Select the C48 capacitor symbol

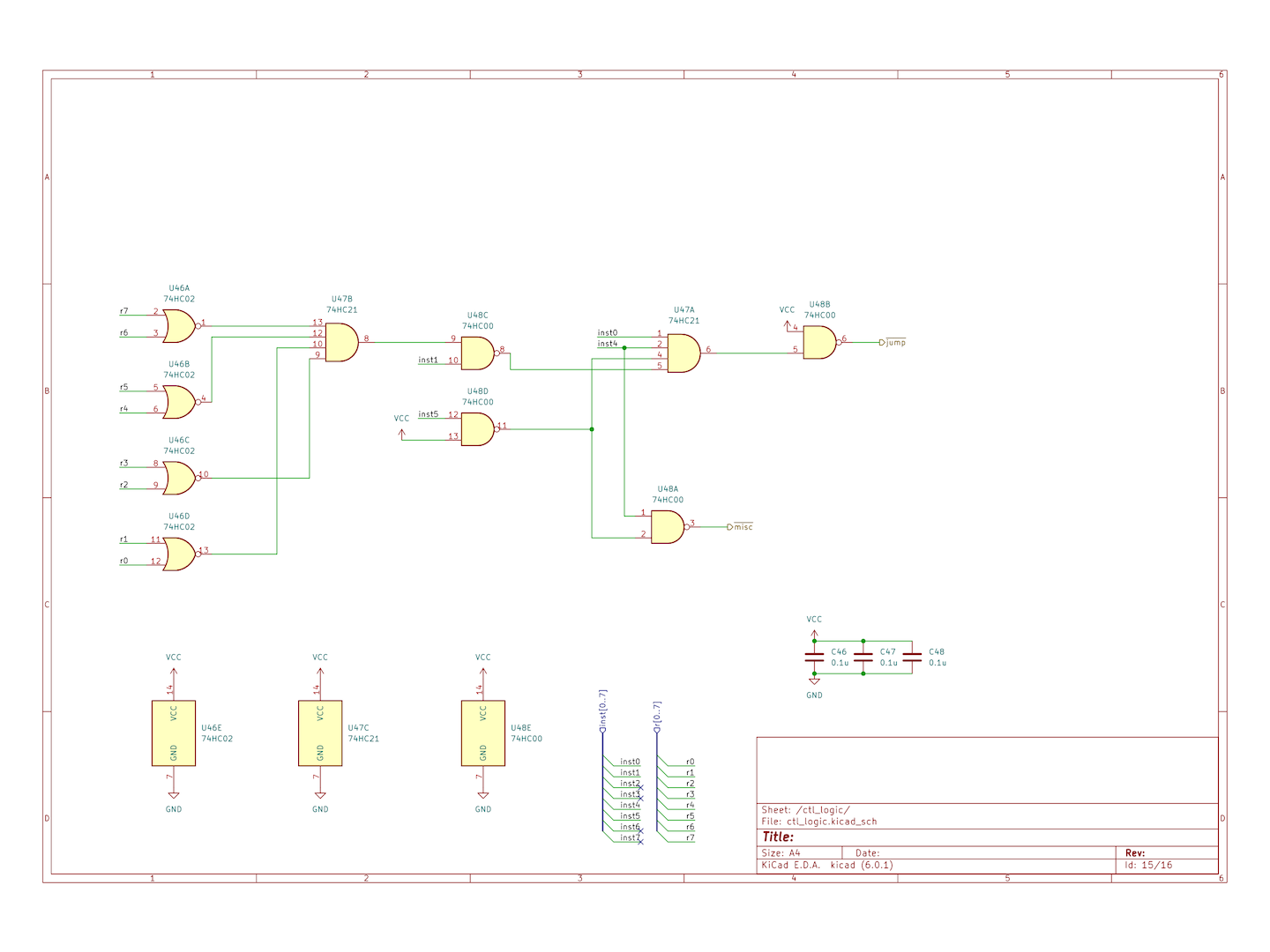click(x=912, y=658)
